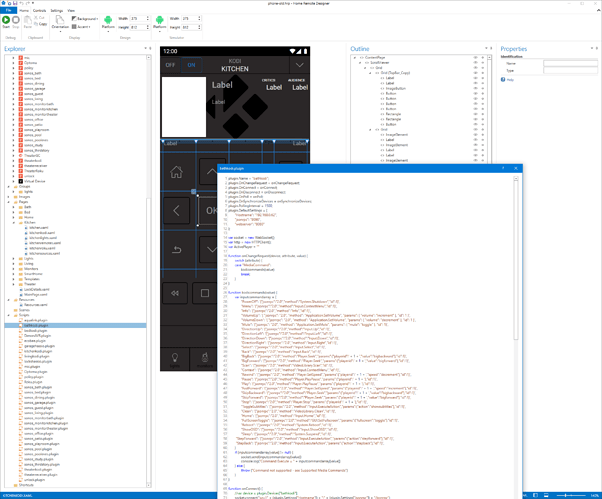Click the Save icon in the quick access toolbar

click(x=15, y=3)
